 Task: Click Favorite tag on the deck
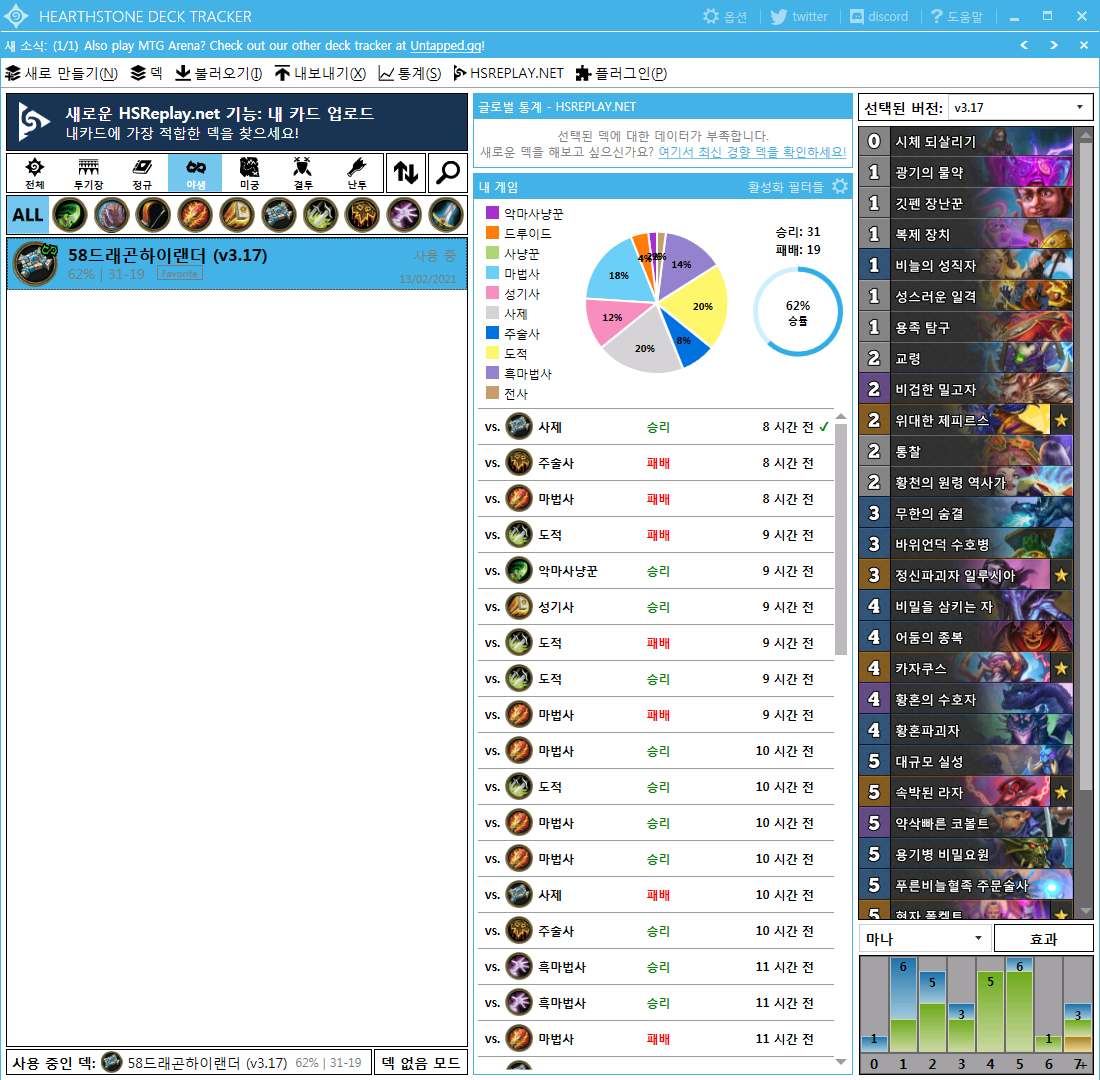coord(180,273)
